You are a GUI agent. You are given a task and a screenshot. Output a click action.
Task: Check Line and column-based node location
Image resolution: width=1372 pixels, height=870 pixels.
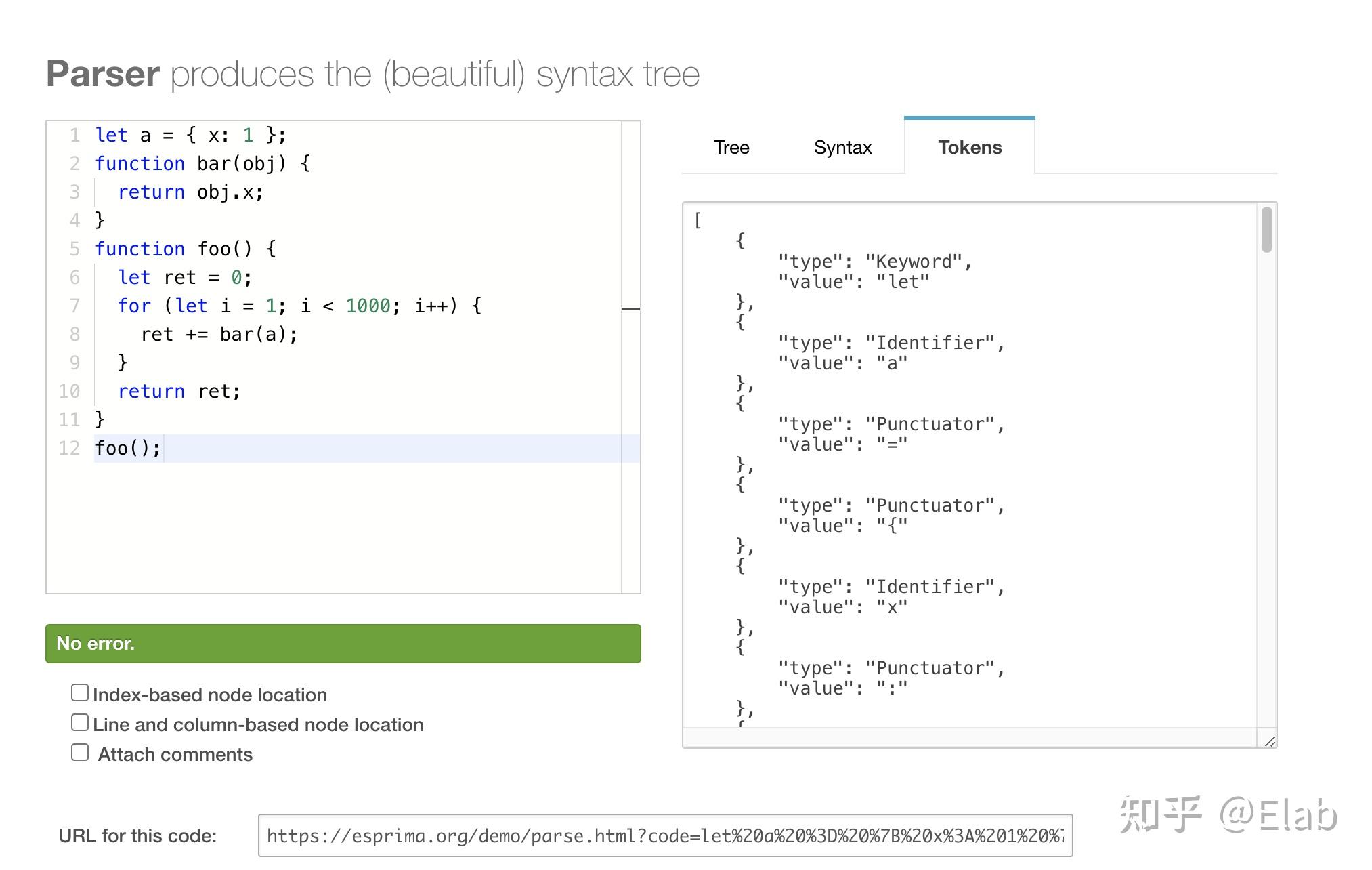point(80,723)
